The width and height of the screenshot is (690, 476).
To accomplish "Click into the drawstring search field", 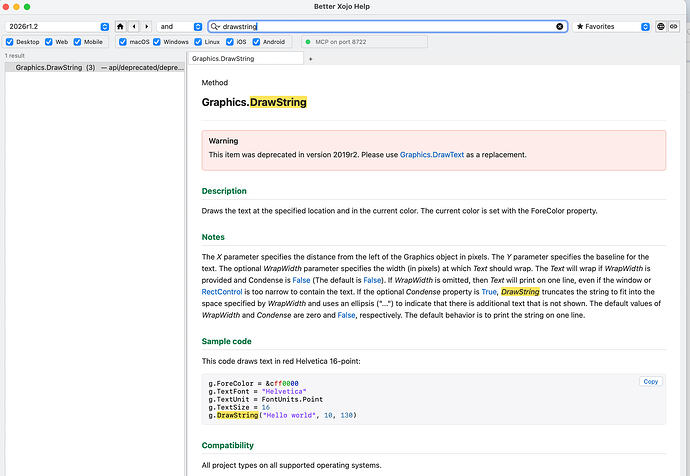I will [387, 26].
